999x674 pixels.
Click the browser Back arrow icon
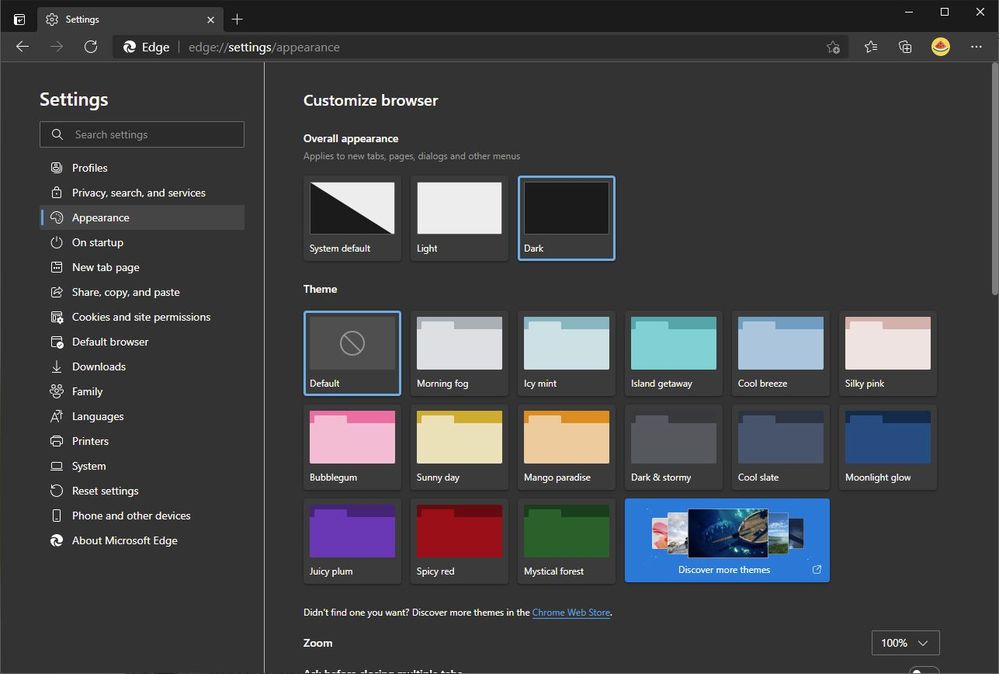[23, 47]
